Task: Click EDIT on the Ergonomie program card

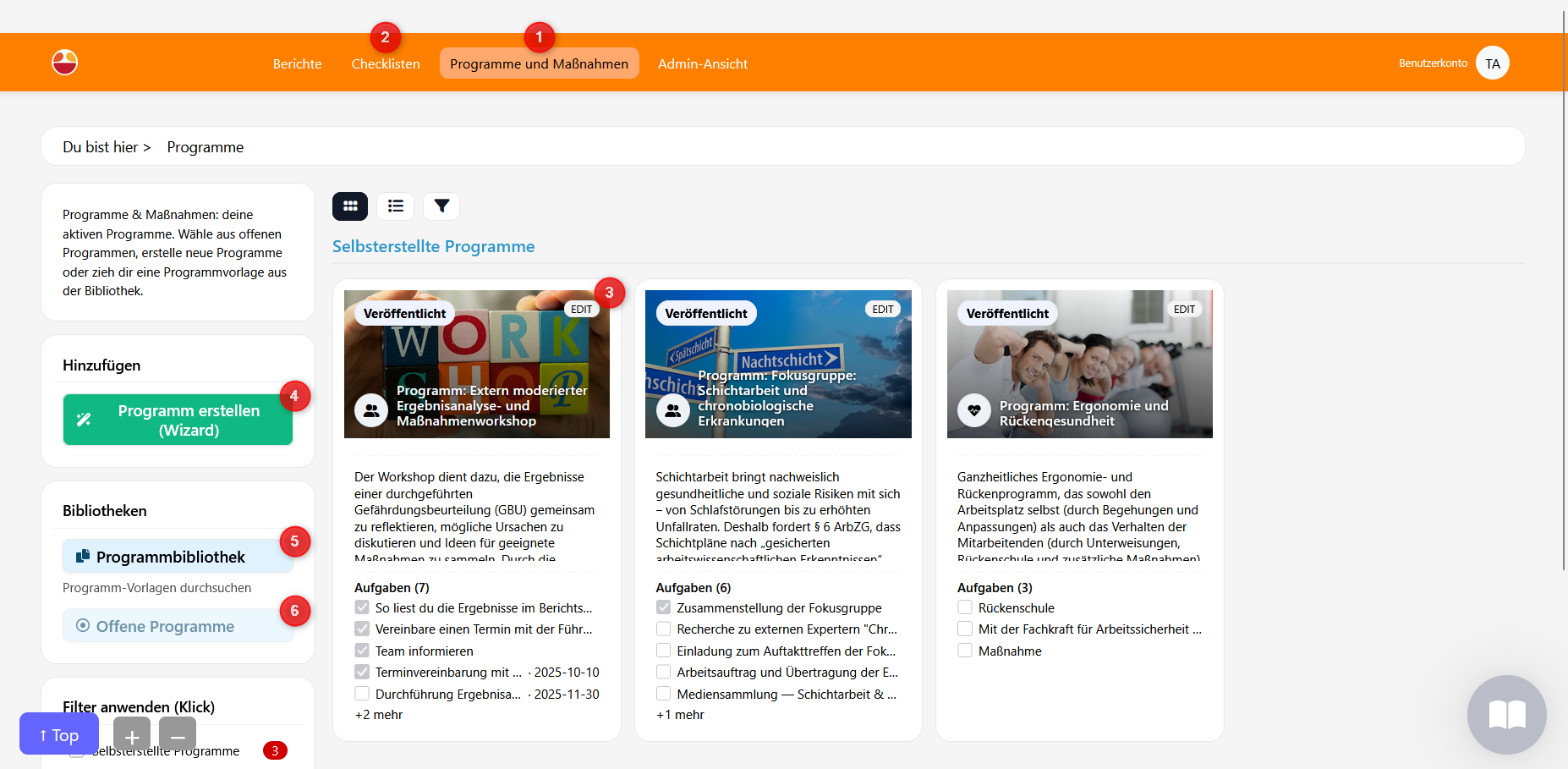Action: point(1184,310)
